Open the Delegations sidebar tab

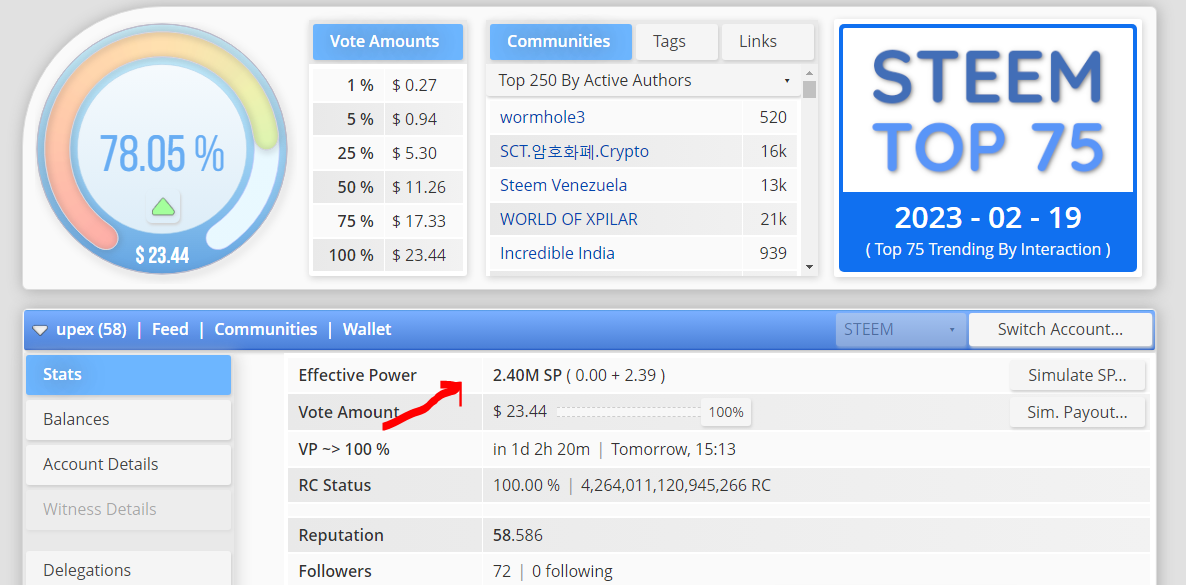tap(129, 569)
